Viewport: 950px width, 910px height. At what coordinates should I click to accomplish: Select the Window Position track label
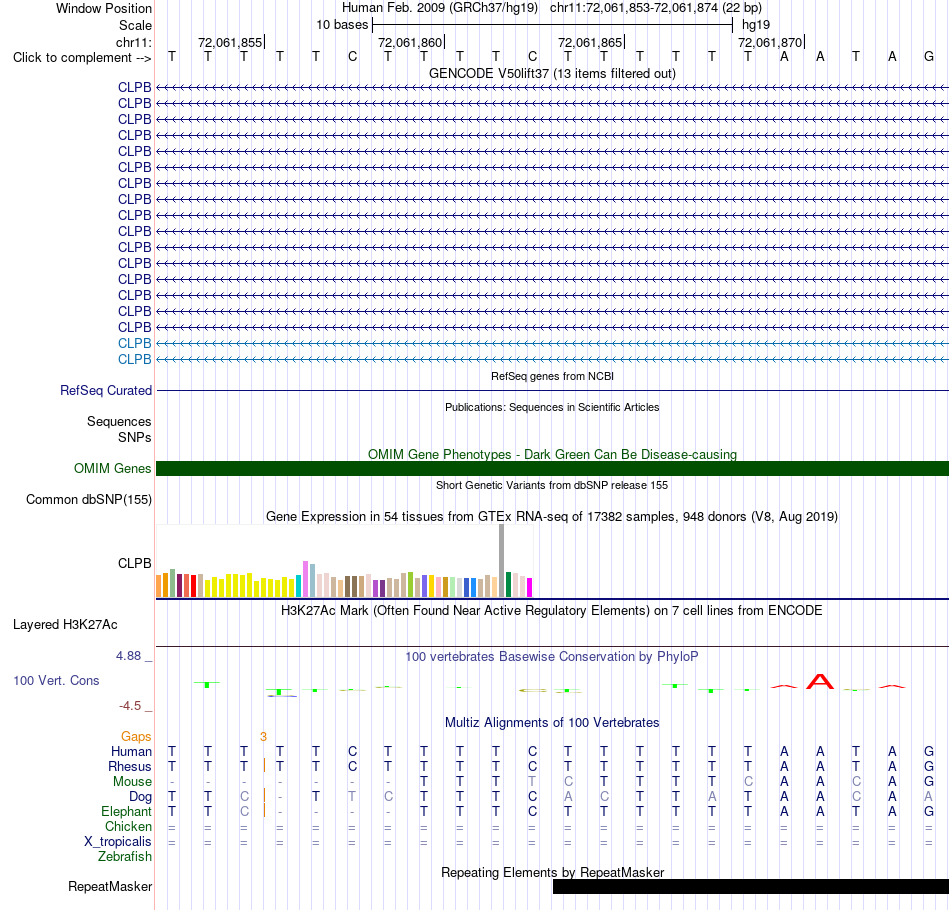pyautogui.click(x=104, y=8)
